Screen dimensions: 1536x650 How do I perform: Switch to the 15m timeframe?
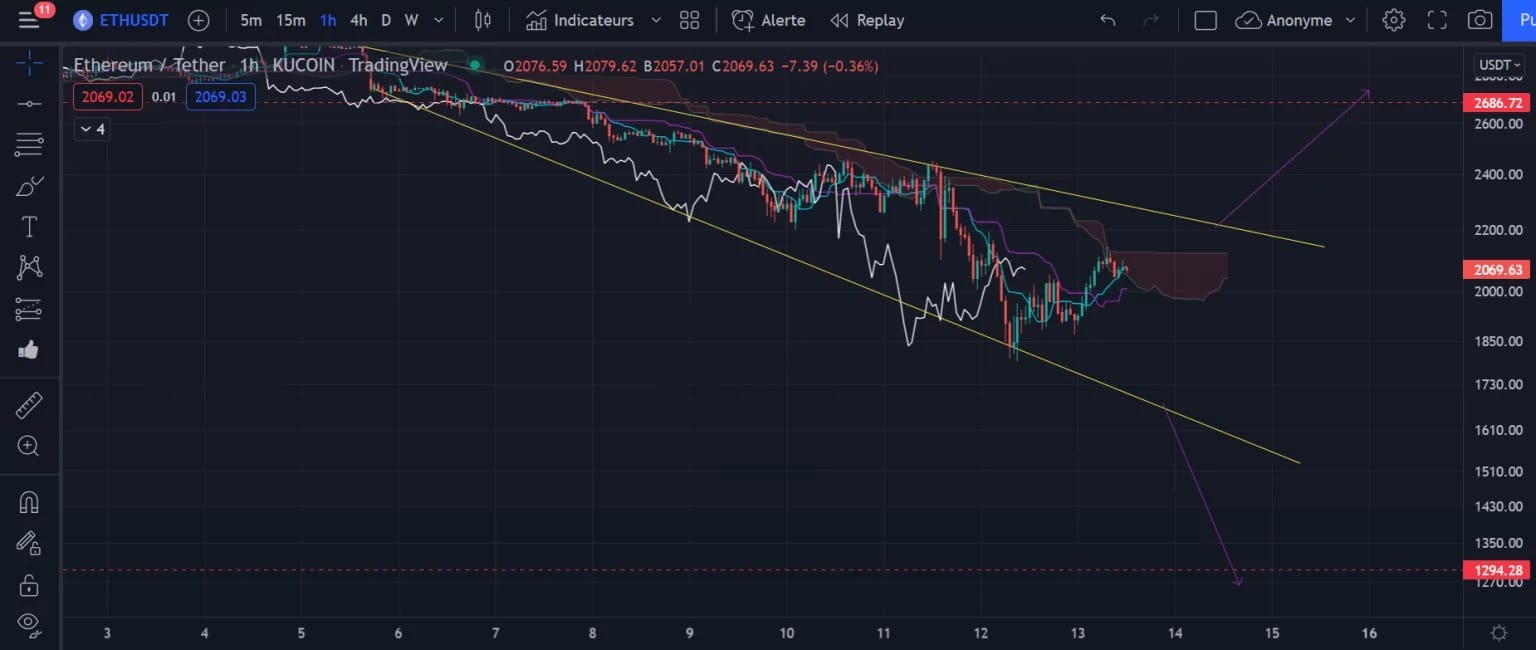291,20
